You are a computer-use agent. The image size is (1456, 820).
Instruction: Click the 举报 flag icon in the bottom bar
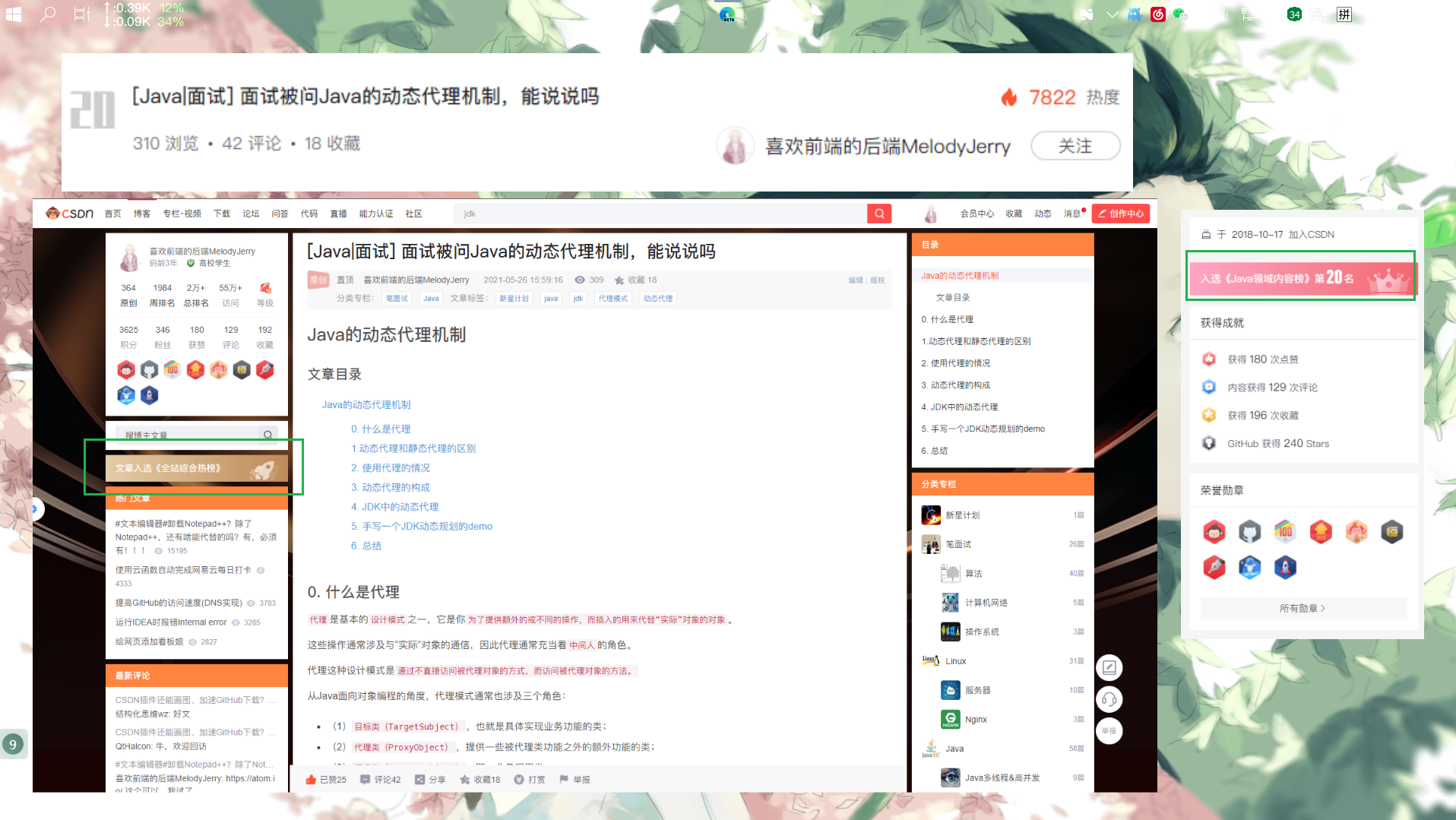564,780
